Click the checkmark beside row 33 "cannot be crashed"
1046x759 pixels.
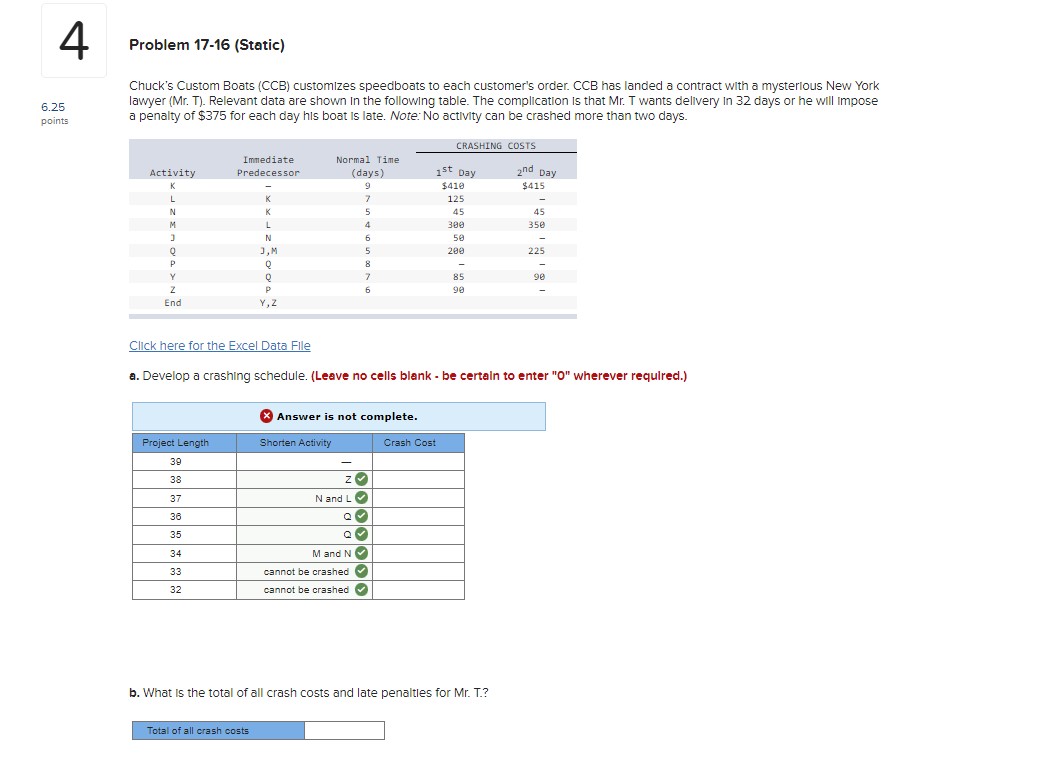coord(360,571)
